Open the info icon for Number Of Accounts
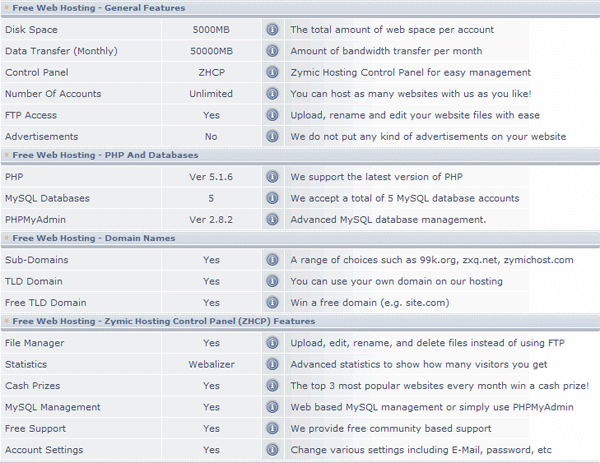The height and width of the screenshot is (463, 600). [x=272, y=94]
